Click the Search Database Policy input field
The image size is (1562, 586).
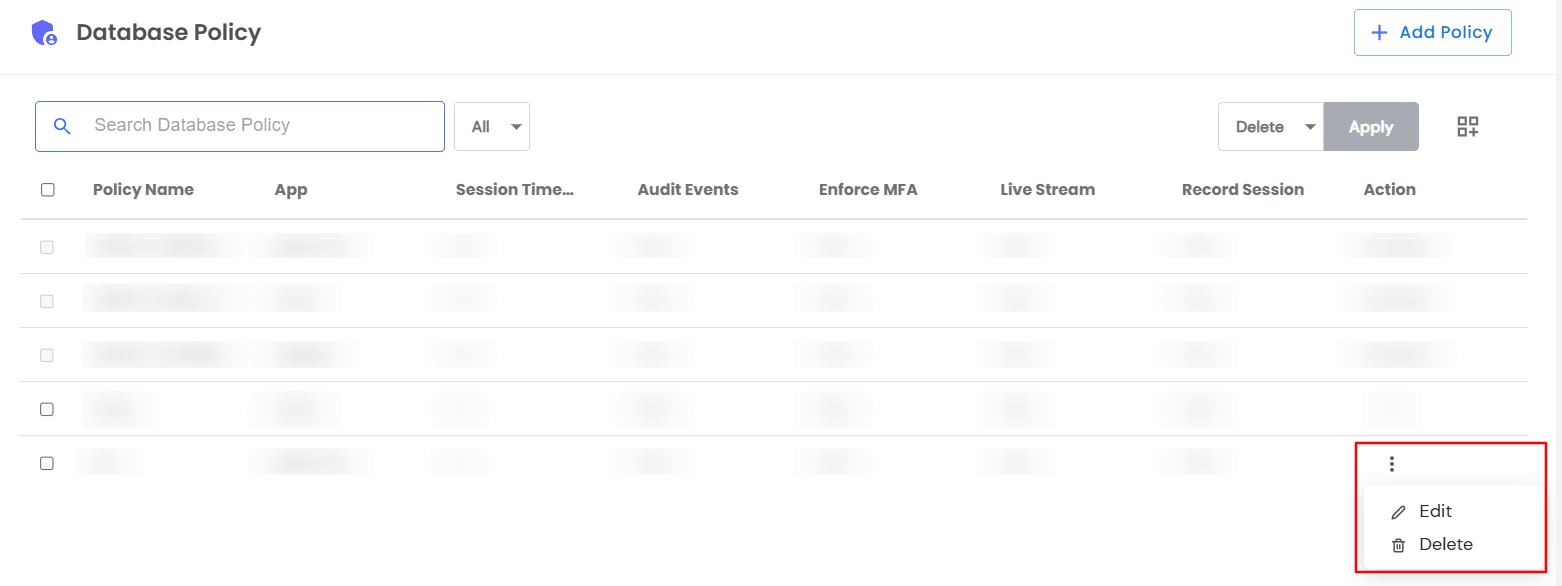[240, 126]
